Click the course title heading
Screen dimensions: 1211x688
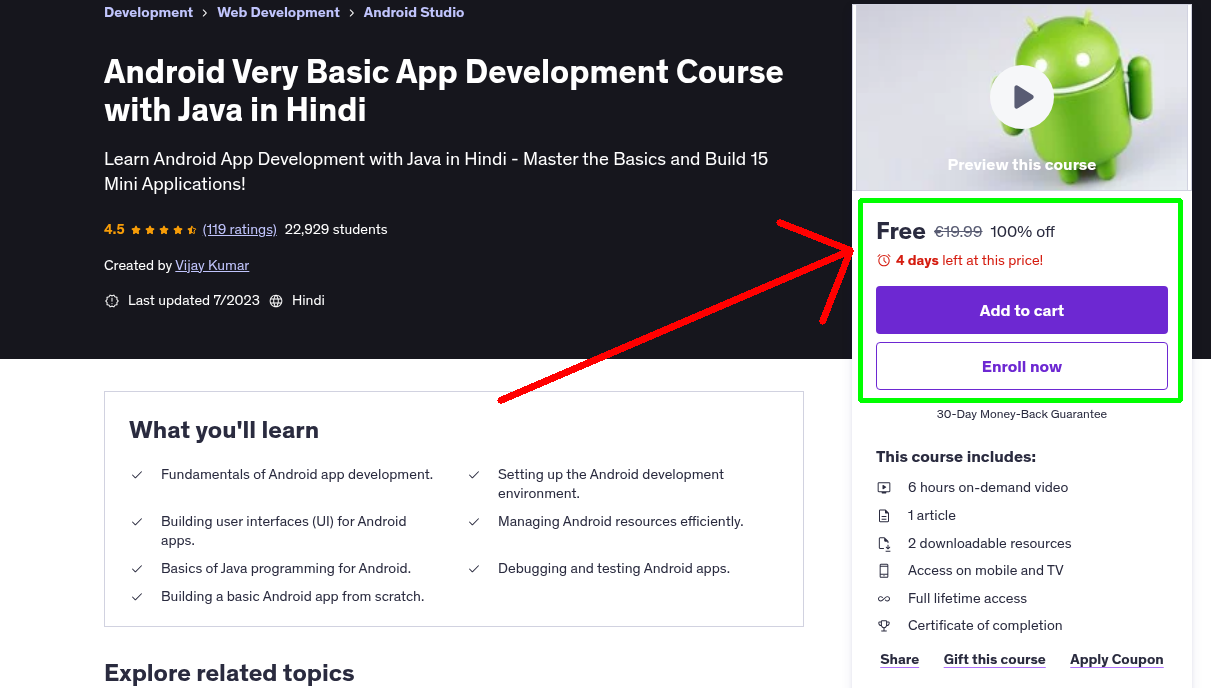tap(444, 90)
